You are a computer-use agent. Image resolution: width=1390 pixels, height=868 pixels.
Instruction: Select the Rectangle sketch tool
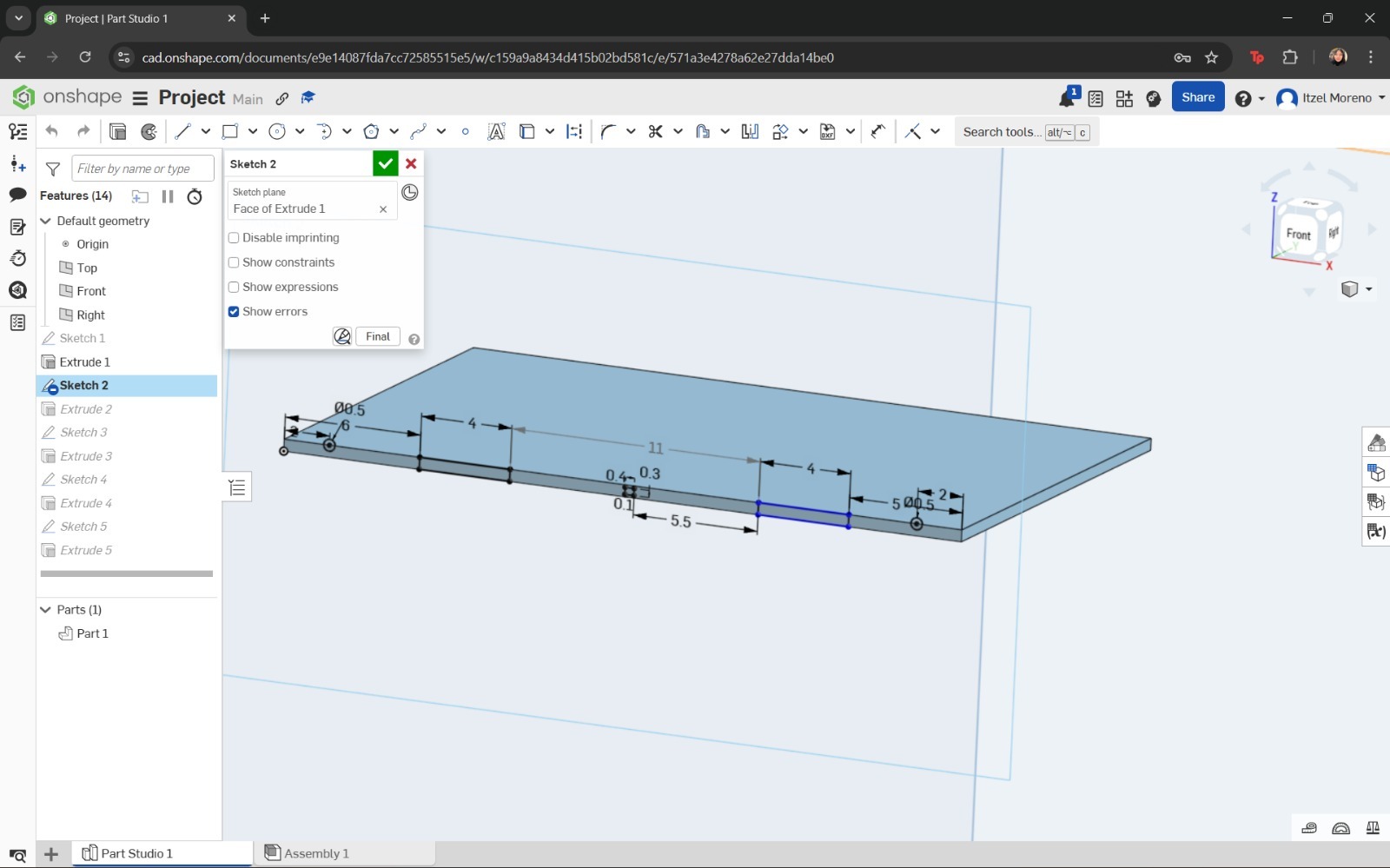pyautogui.click(x=229, y=131)
